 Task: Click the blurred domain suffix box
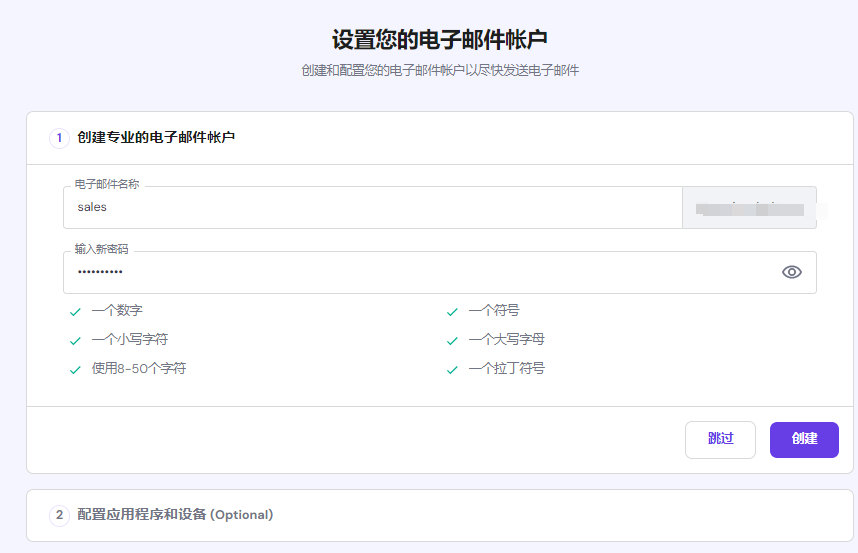[x=749, y=208]
